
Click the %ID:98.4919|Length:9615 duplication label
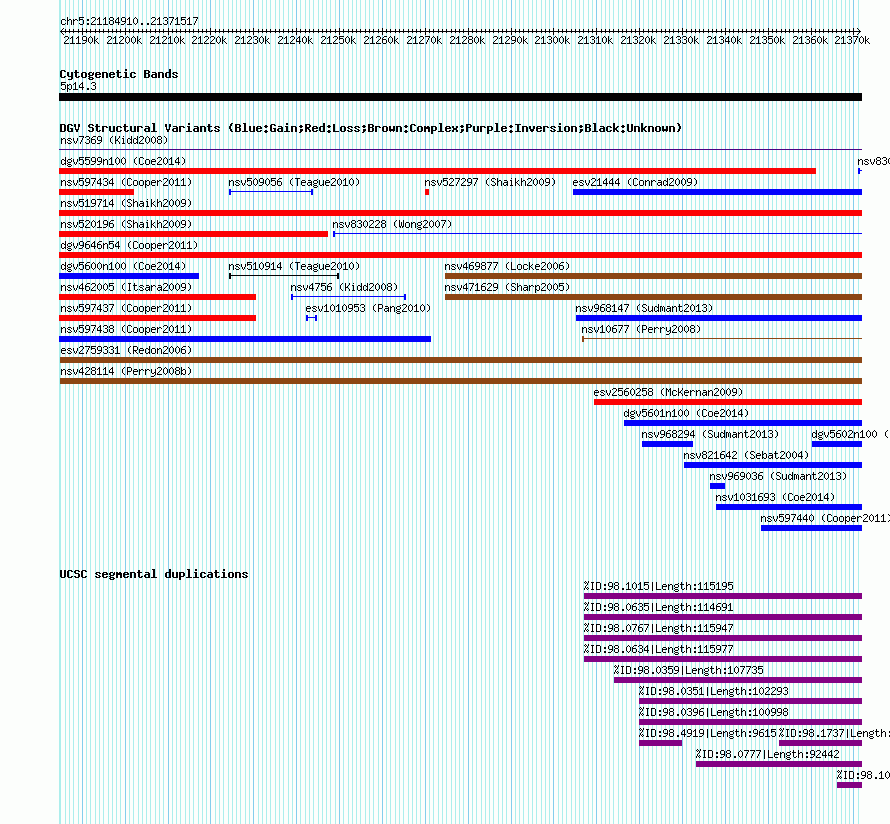click(x=707, y=733)
